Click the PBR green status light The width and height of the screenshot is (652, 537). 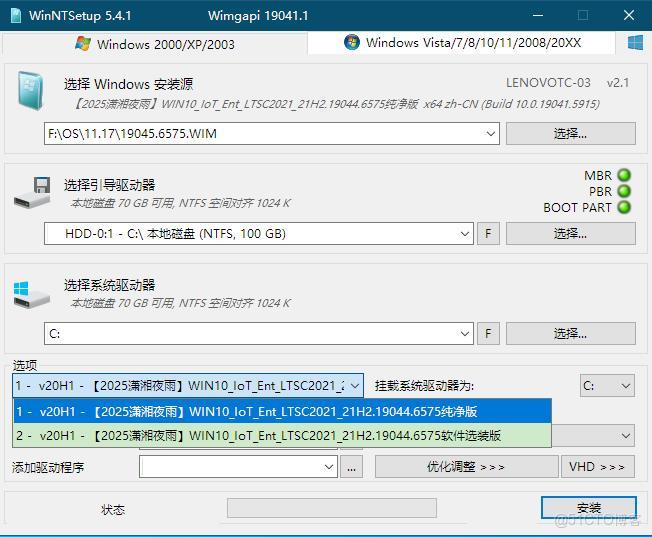624,191
